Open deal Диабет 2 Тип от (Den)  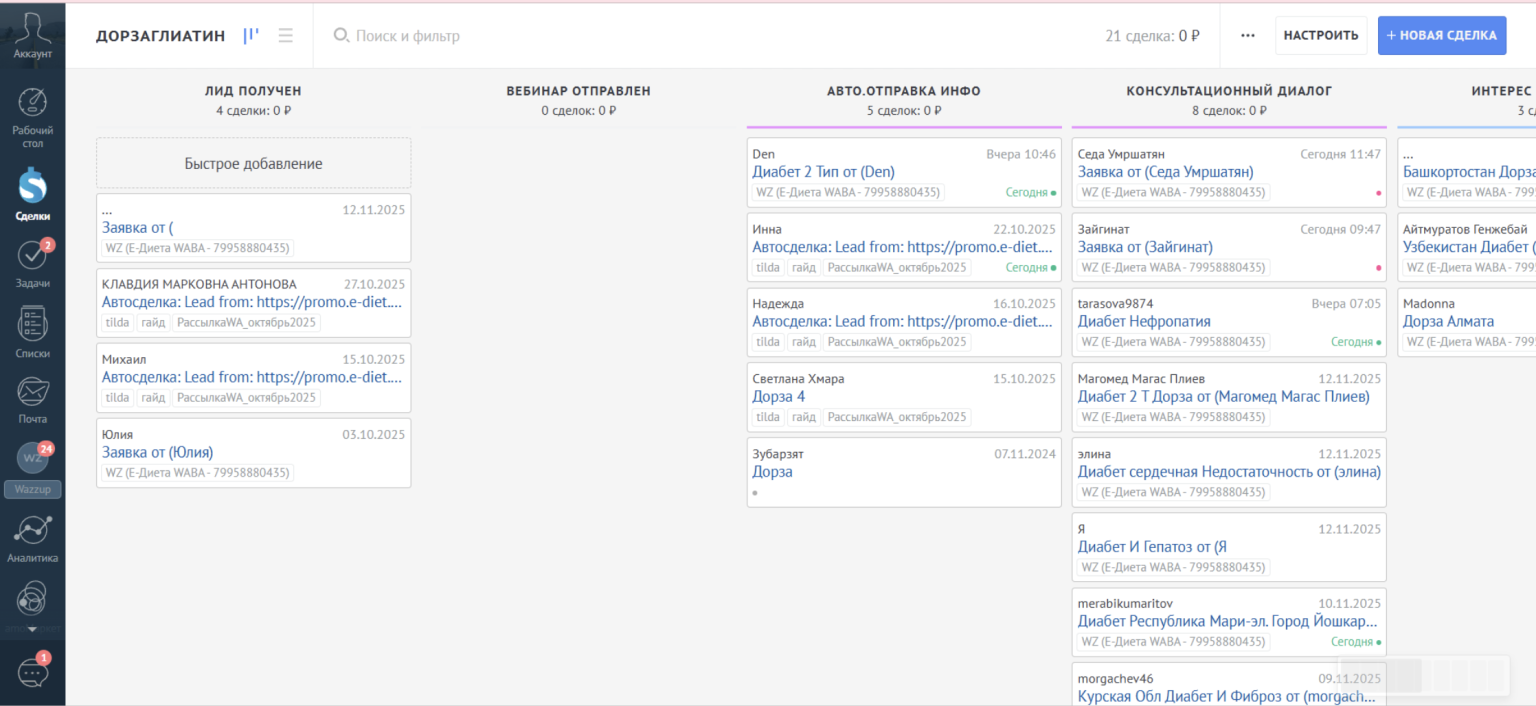pyautogui.click(x=823, y=172)
